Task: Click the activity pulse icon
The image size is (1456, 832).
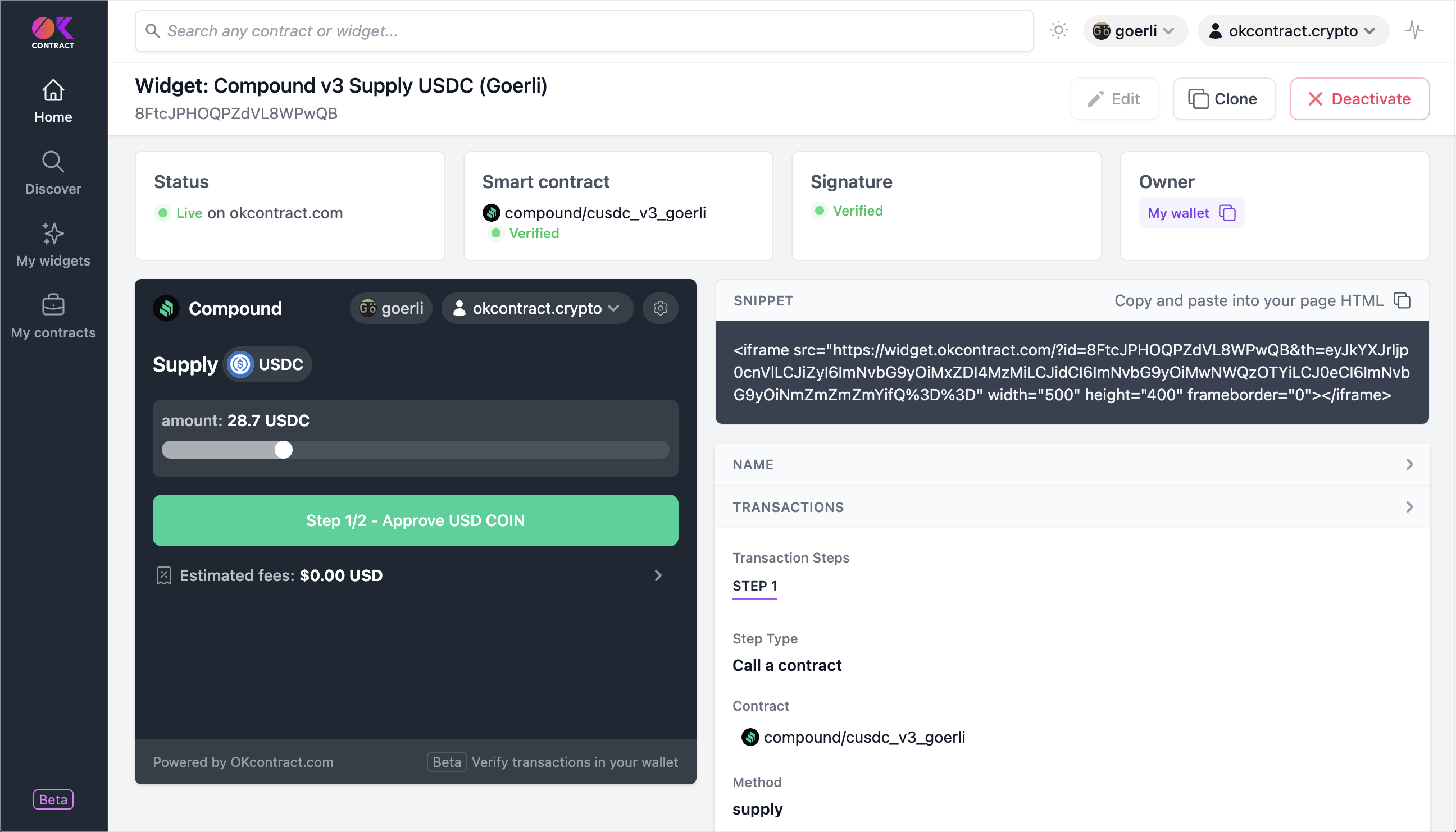Action: click(x=1414, y=30)
